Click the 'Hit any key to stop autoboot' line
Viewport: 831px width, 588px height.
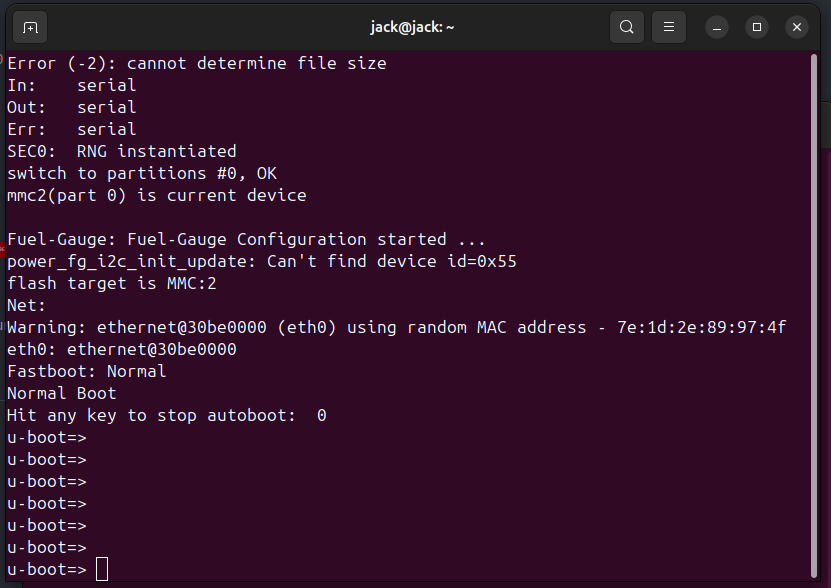coord(166,415)
